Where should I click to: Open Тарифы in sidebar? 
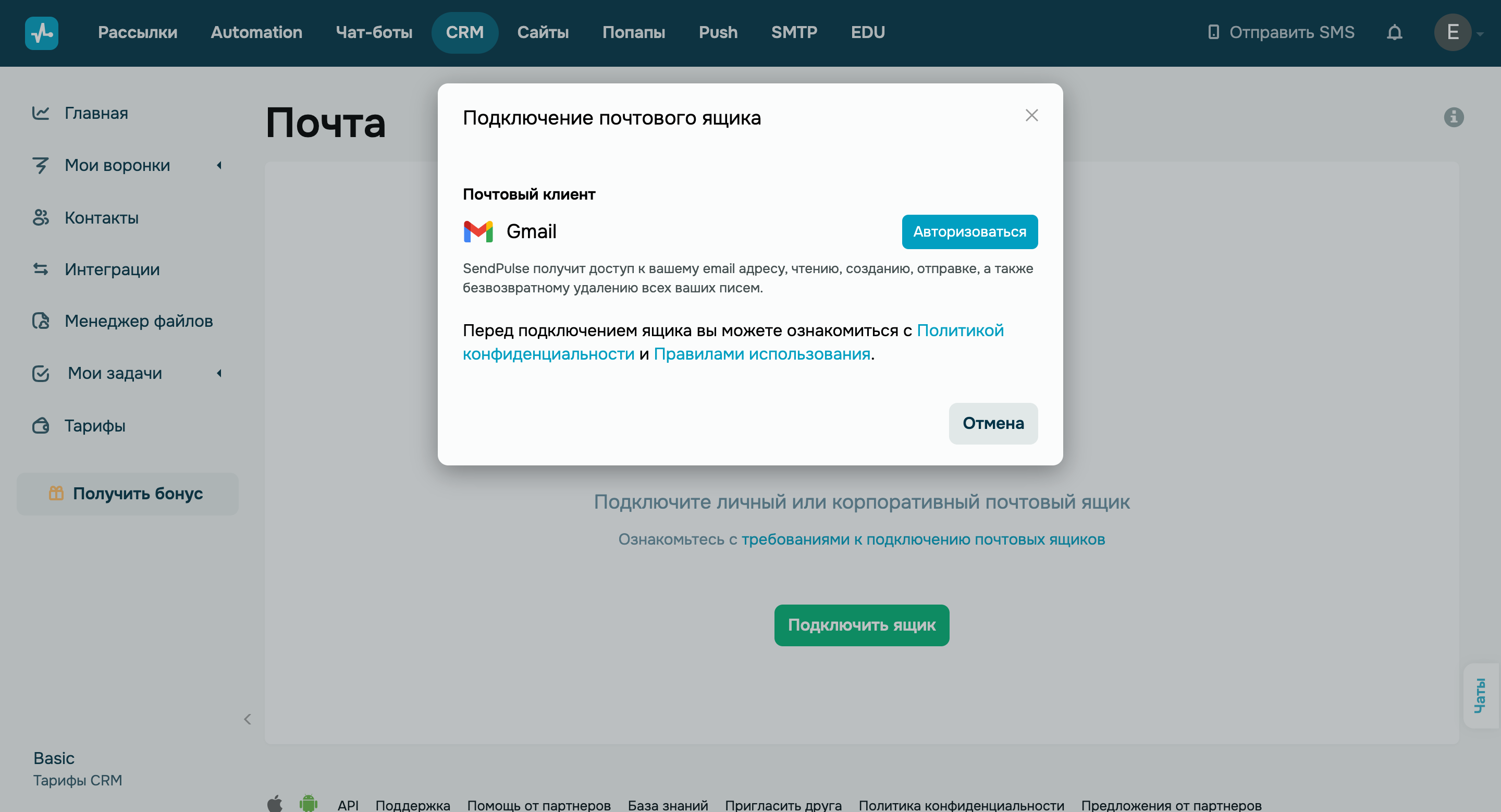(94, 425)
